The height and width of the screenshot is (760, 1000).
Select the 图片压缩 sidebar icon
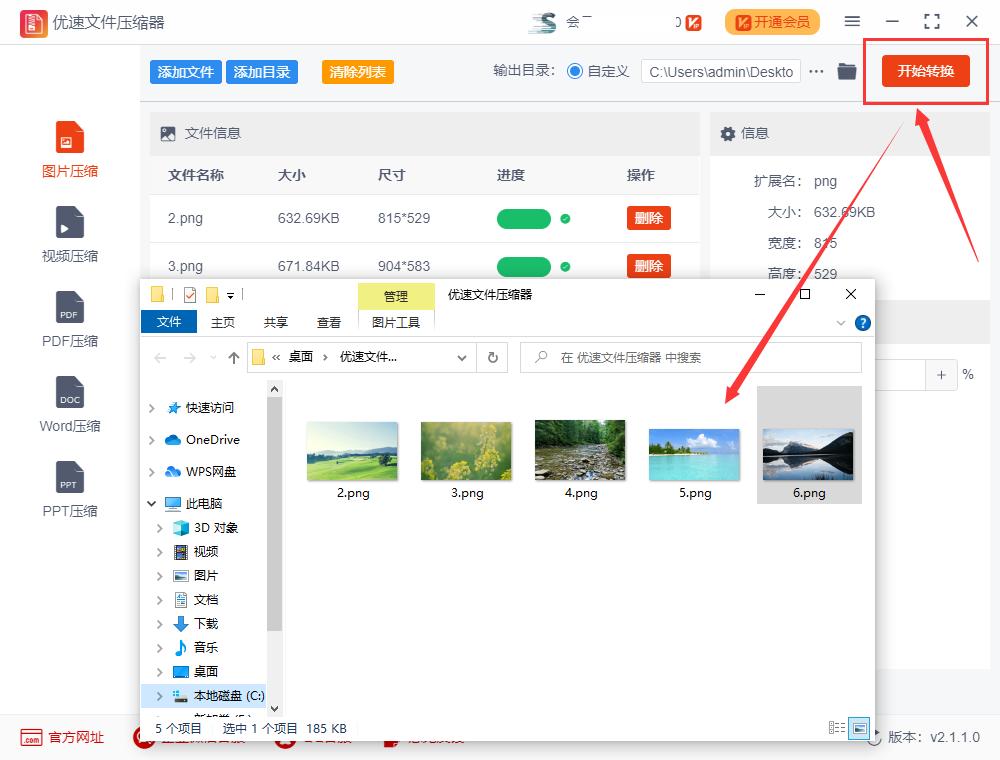coord(69,148)
